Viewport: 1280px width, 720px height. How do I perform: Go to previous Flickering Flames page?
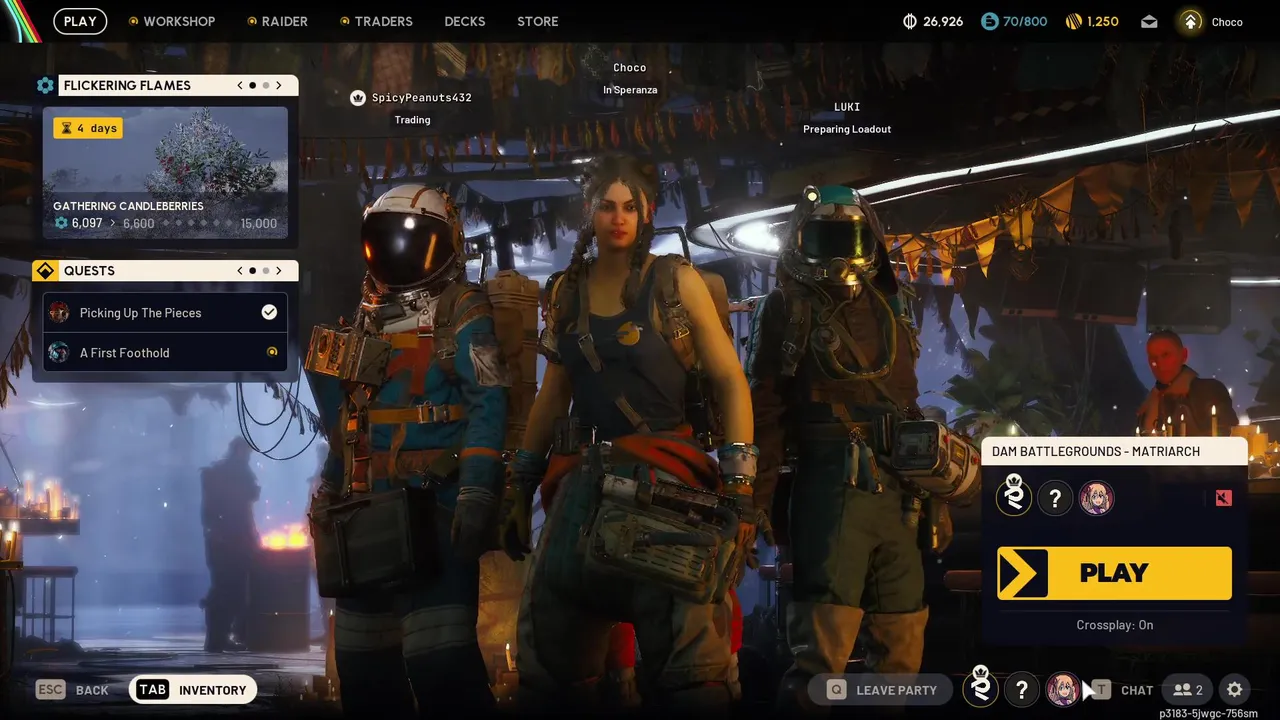click(x=240, y=86)
